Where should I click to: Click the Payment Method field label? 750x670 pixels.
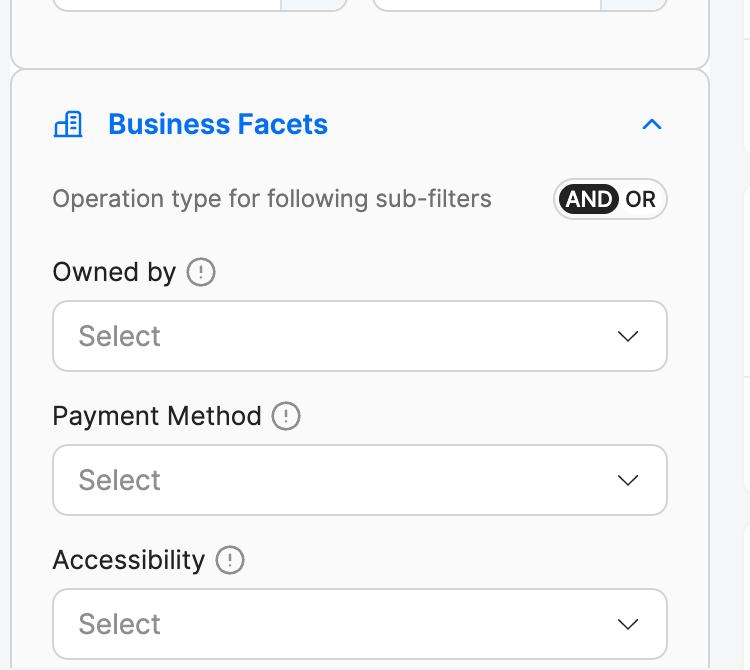(x=157, y=416)
